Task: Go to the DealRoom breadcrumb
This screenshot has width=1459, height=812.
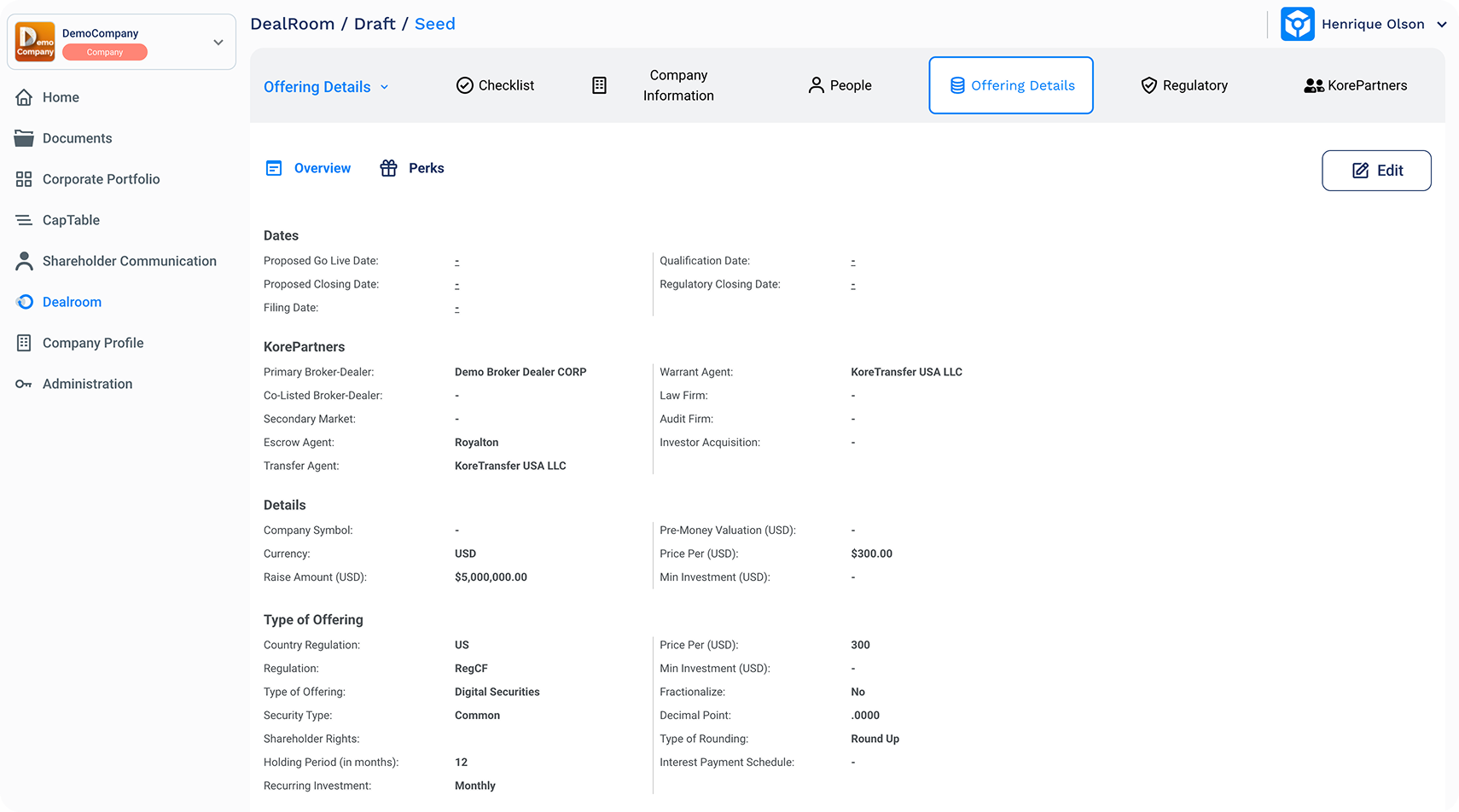Action: 293,24
